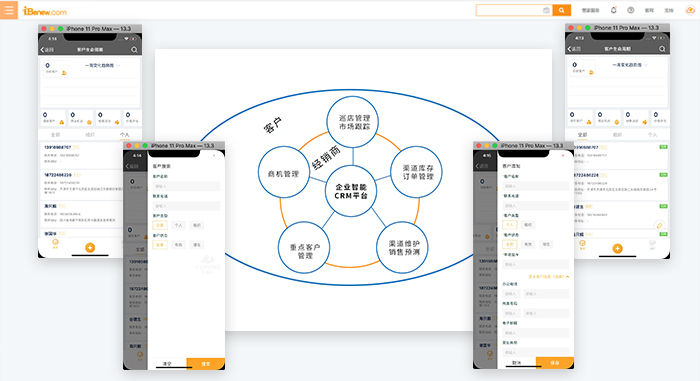Select 个人 tab in right lifecycle phone

pyautogui.click(x=652, y=134)
